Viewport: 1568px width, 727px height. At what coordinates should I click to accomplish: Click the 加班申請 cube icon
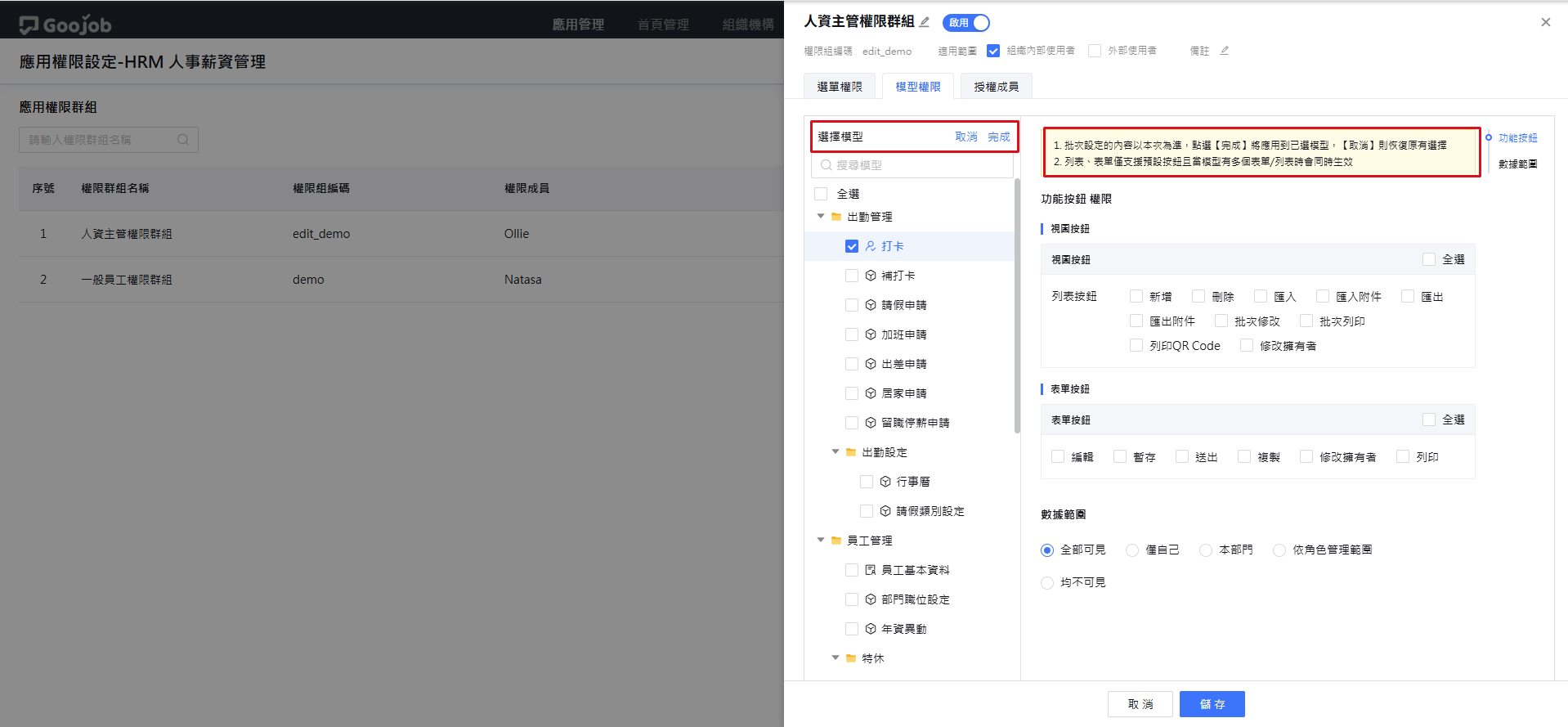tap(871, 334)
